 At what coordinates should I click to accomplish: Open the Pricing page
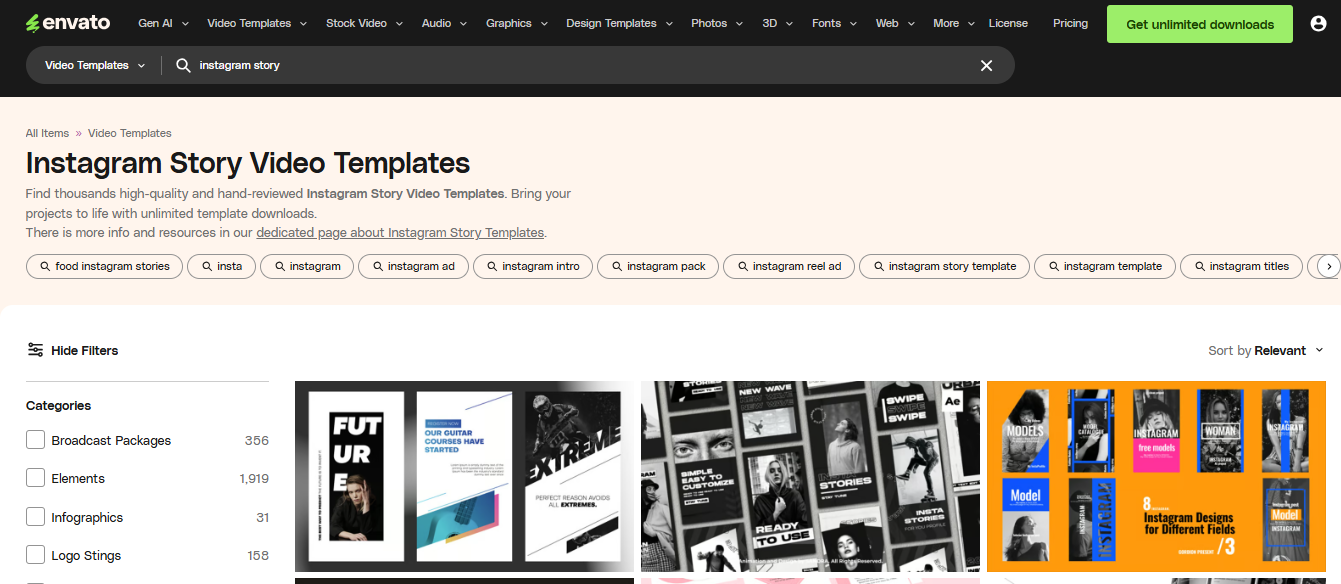click(x=1070, y=23)
